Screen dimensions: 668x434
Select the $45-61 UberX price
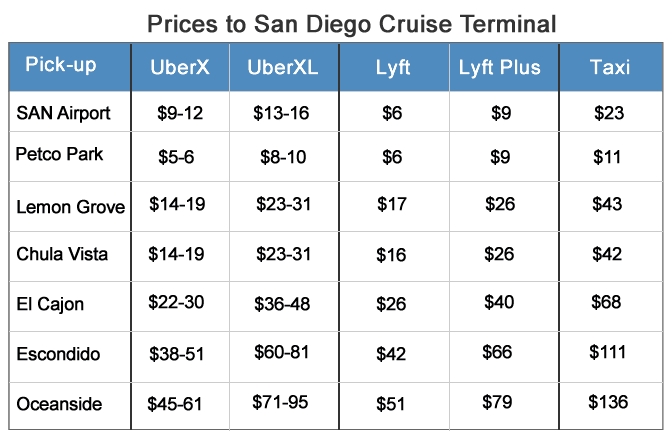[x=176, y=403]
